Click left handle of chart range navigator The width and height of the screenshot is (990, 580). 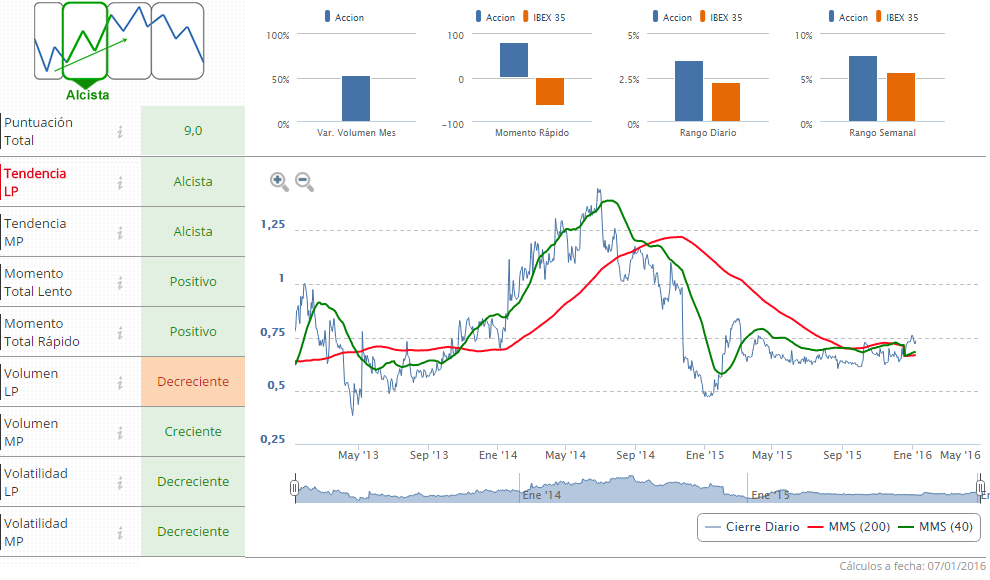(x=295, y=488)
